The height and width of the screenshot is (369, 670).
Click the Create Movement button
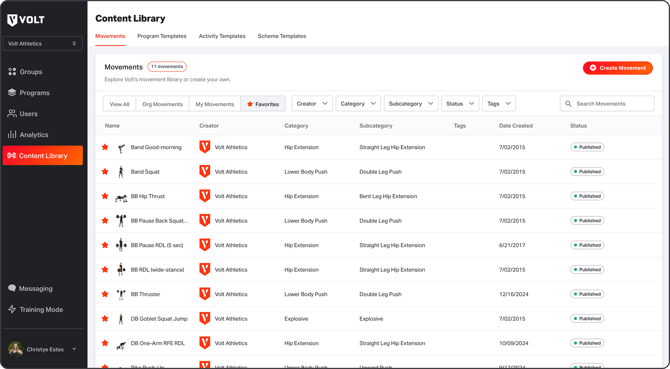(617, 68)
